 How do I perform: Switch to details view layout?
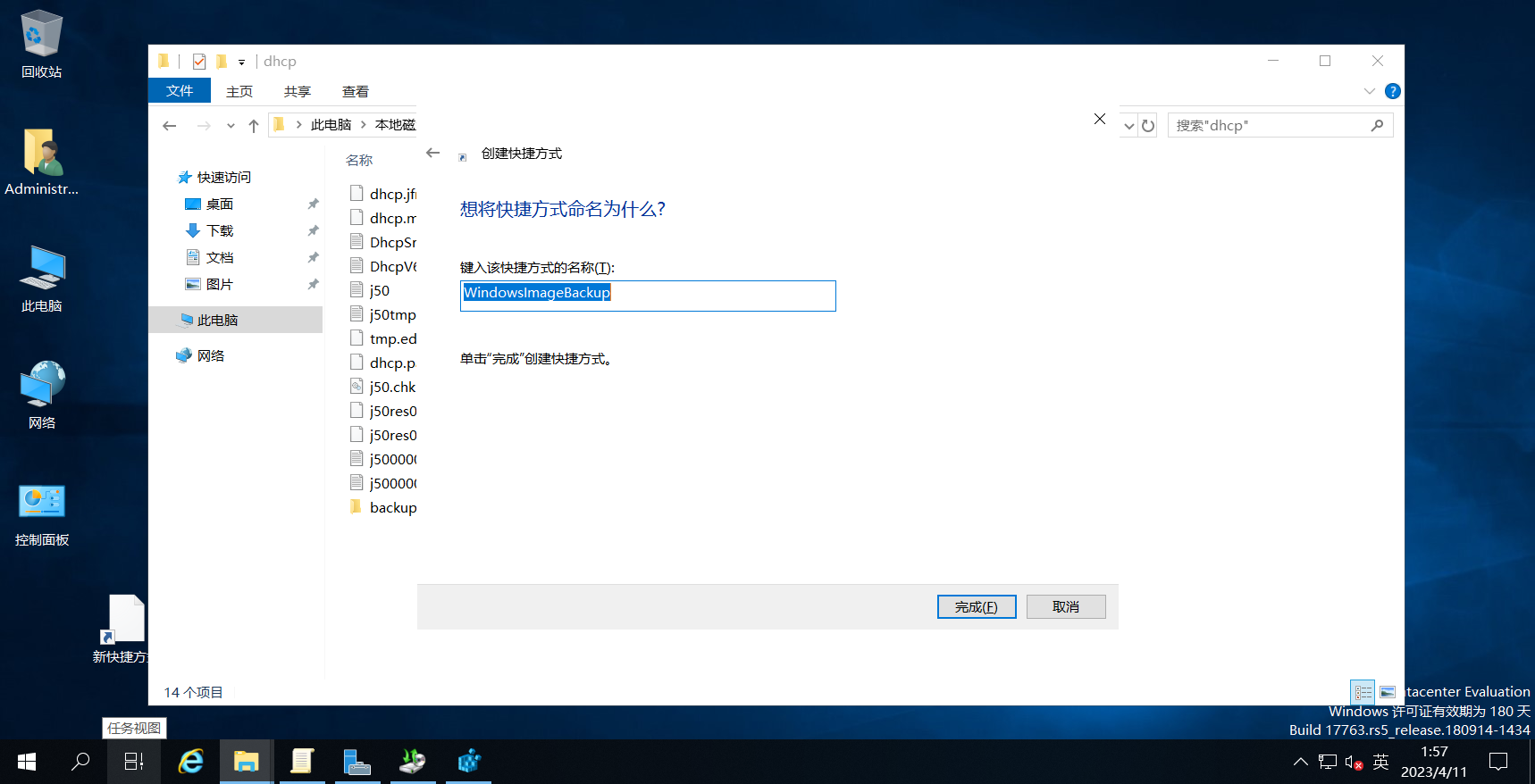pos(1363,692)
